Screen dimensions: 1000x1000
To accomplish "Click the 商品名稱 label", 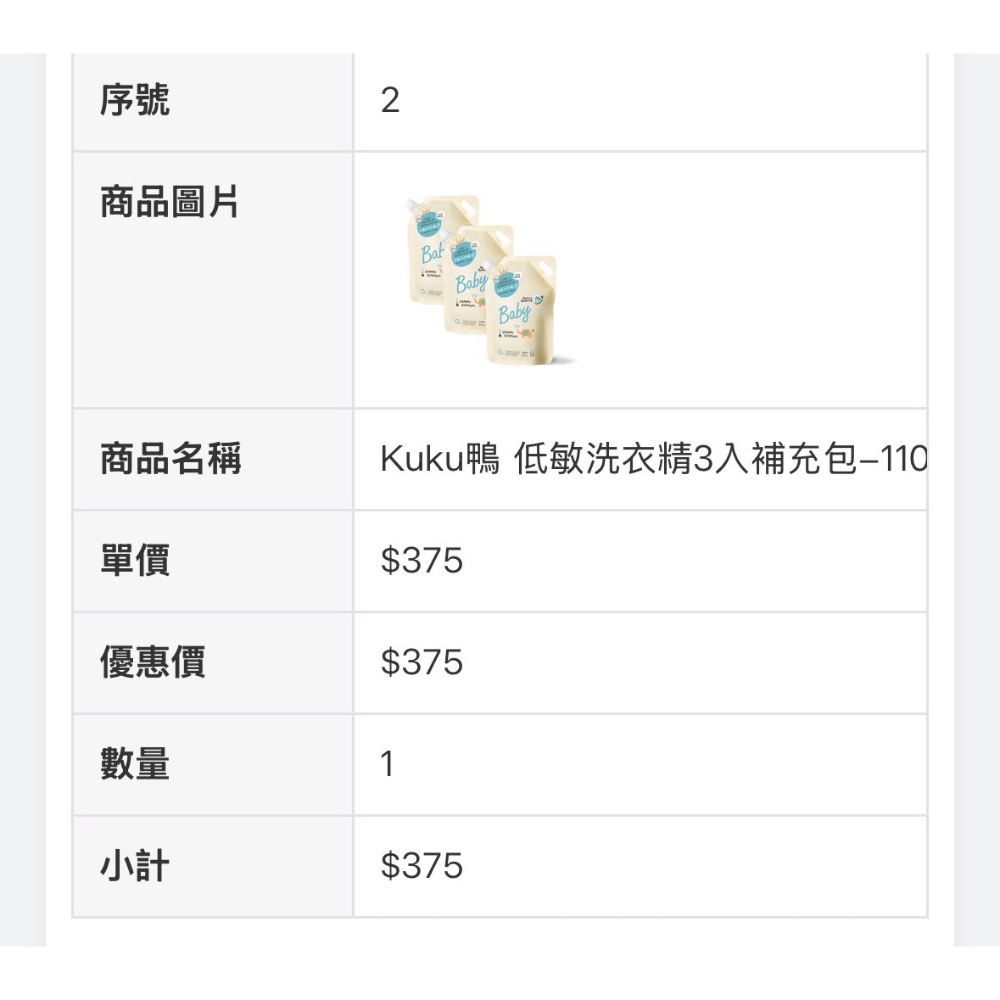I will click(171, 459).
